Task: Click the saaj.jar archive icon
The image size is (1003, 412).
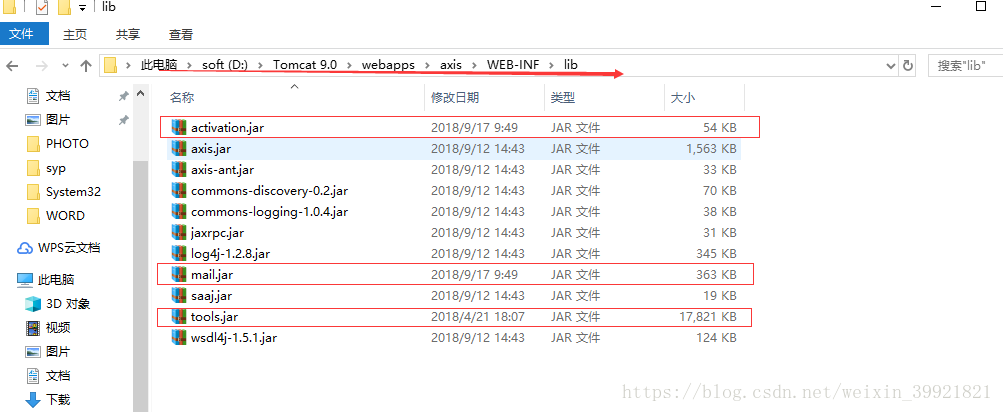Action: [178, 295]
